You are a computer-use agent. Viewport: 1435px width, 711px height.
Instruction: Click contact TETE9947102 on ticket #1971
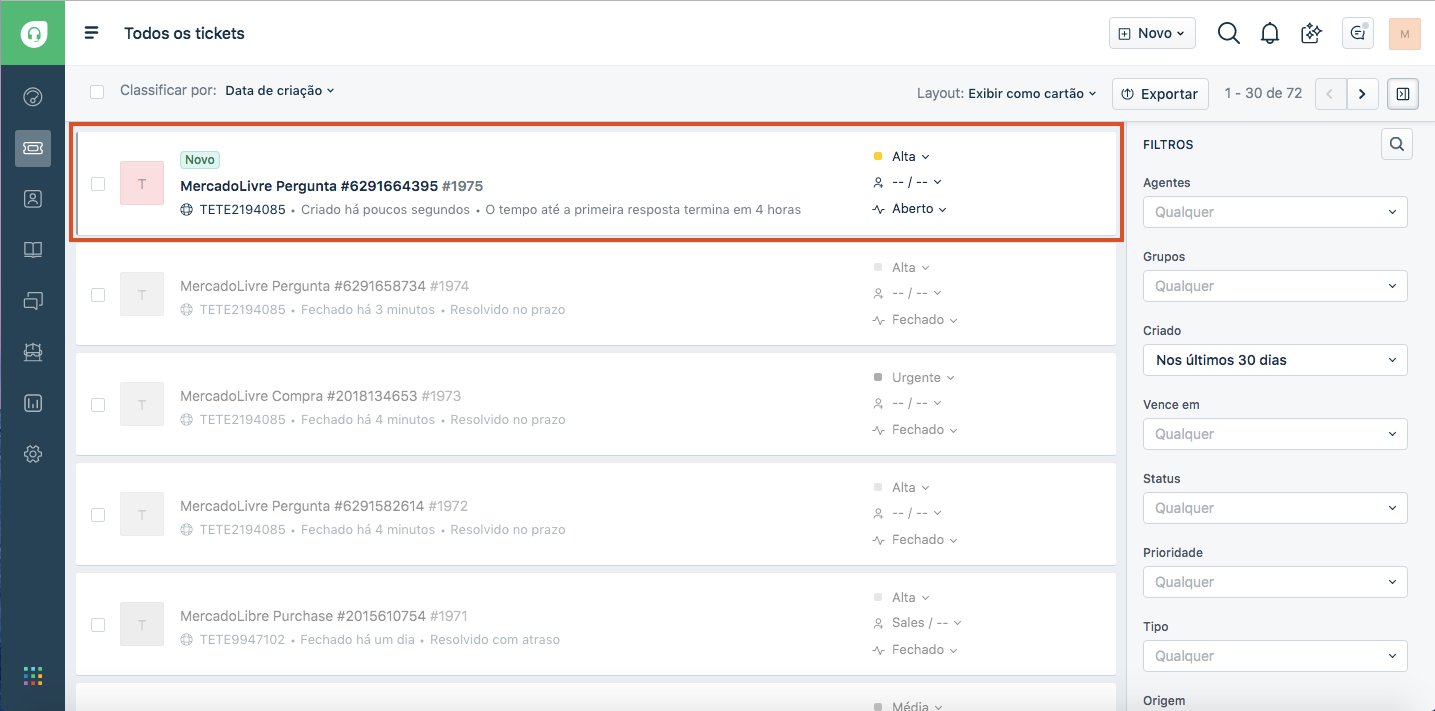242,639
